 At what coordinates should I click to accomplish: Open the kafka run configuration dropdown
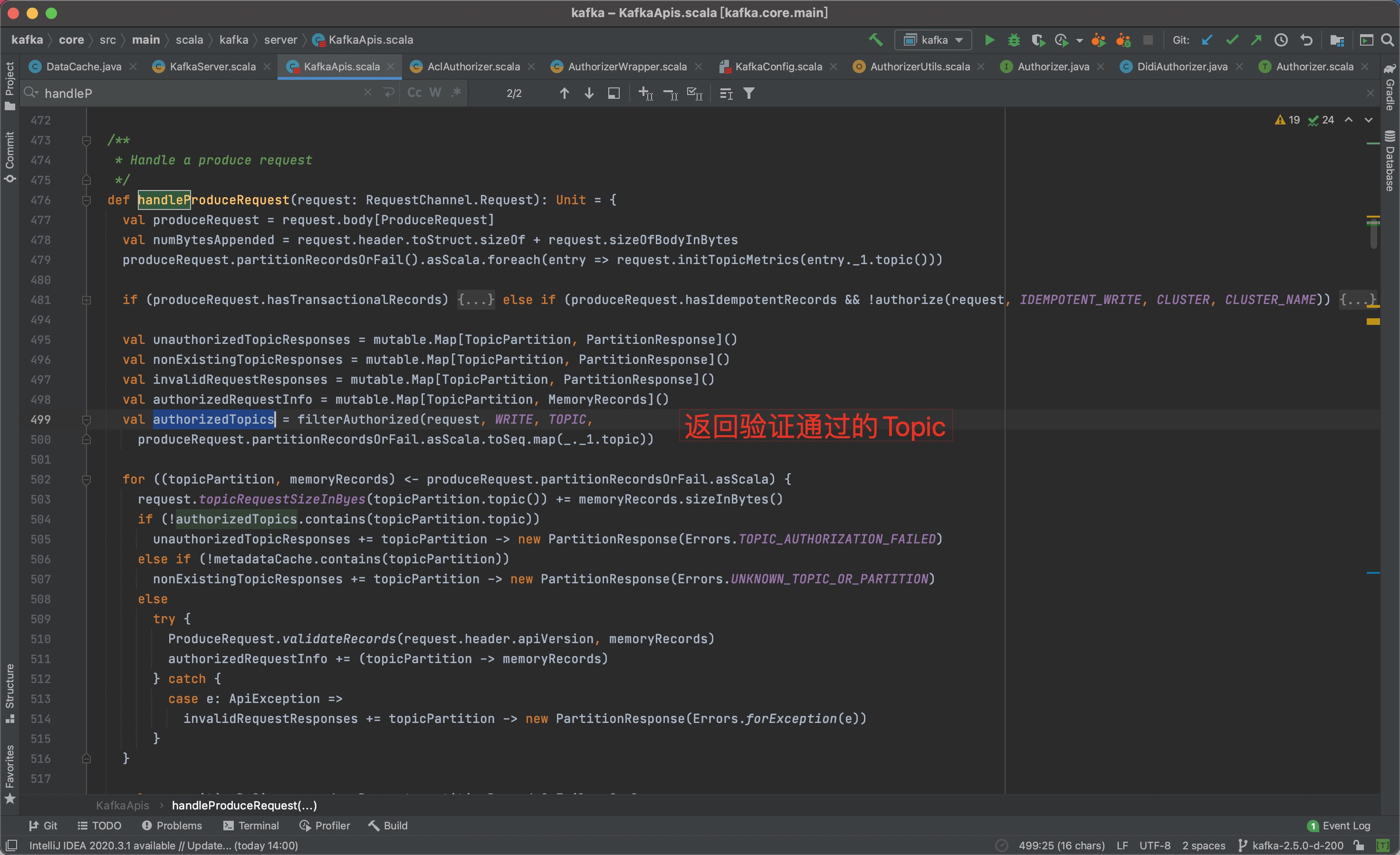pyautogui.click(x=933, y=40)
